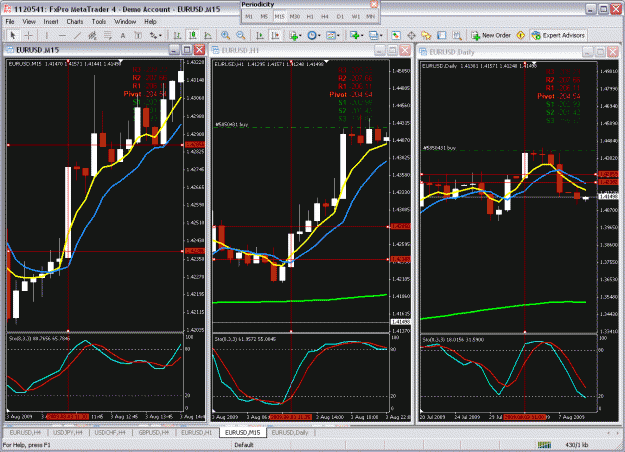Screen dimensions: 625x452
Task: Set periodicity to H4
Action: tap(325, 16)
